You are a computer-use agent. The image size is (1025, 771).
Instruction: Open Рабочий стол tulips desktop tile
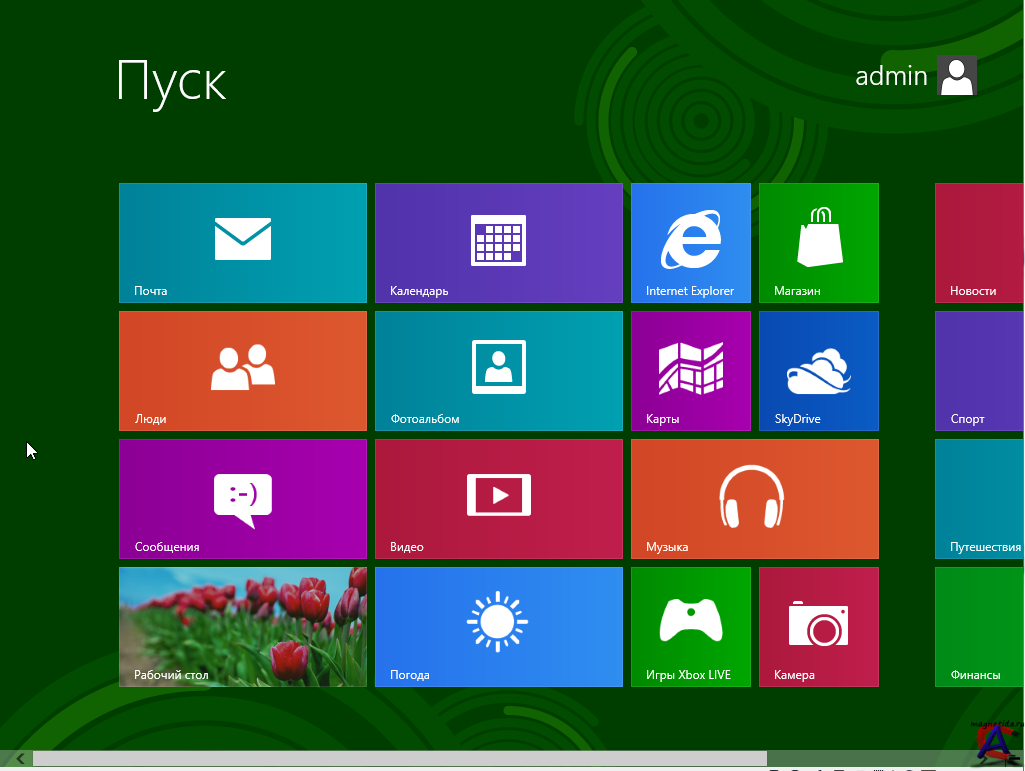[x=242, y=626]
